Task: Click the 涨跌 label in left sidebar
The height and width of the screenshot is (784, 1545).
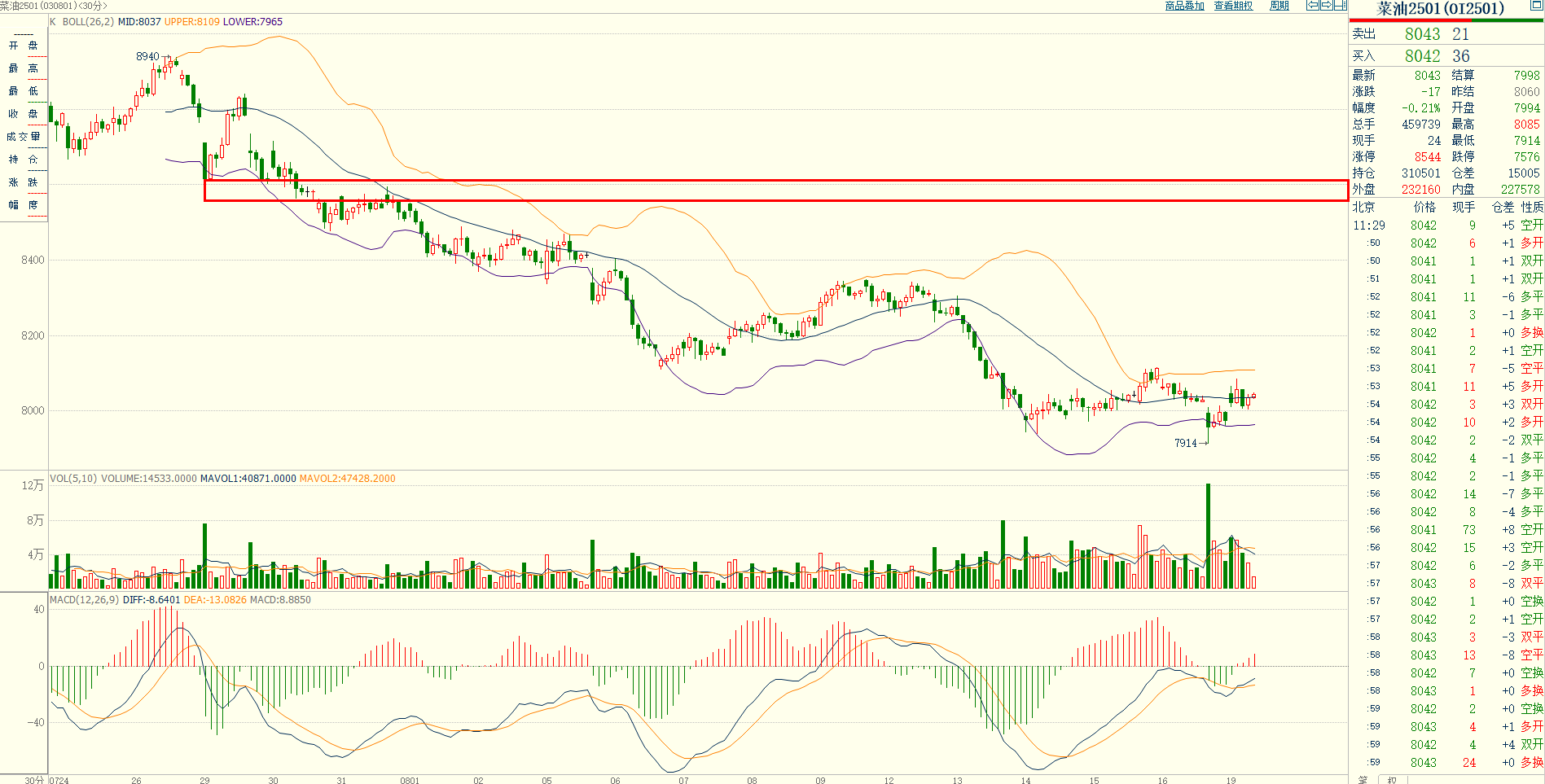Action: point(24,182)
